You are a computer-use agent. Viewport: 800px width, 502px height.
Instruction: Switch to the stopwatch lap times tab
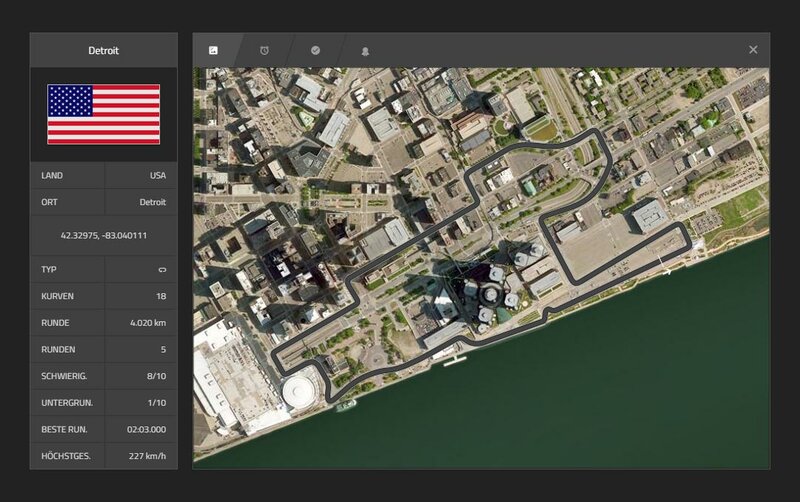coord(264,50)
